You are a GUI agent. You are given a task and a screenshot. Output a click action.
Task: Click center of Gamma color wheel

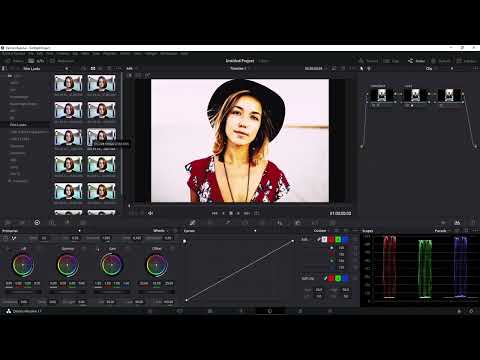(68, 265)
